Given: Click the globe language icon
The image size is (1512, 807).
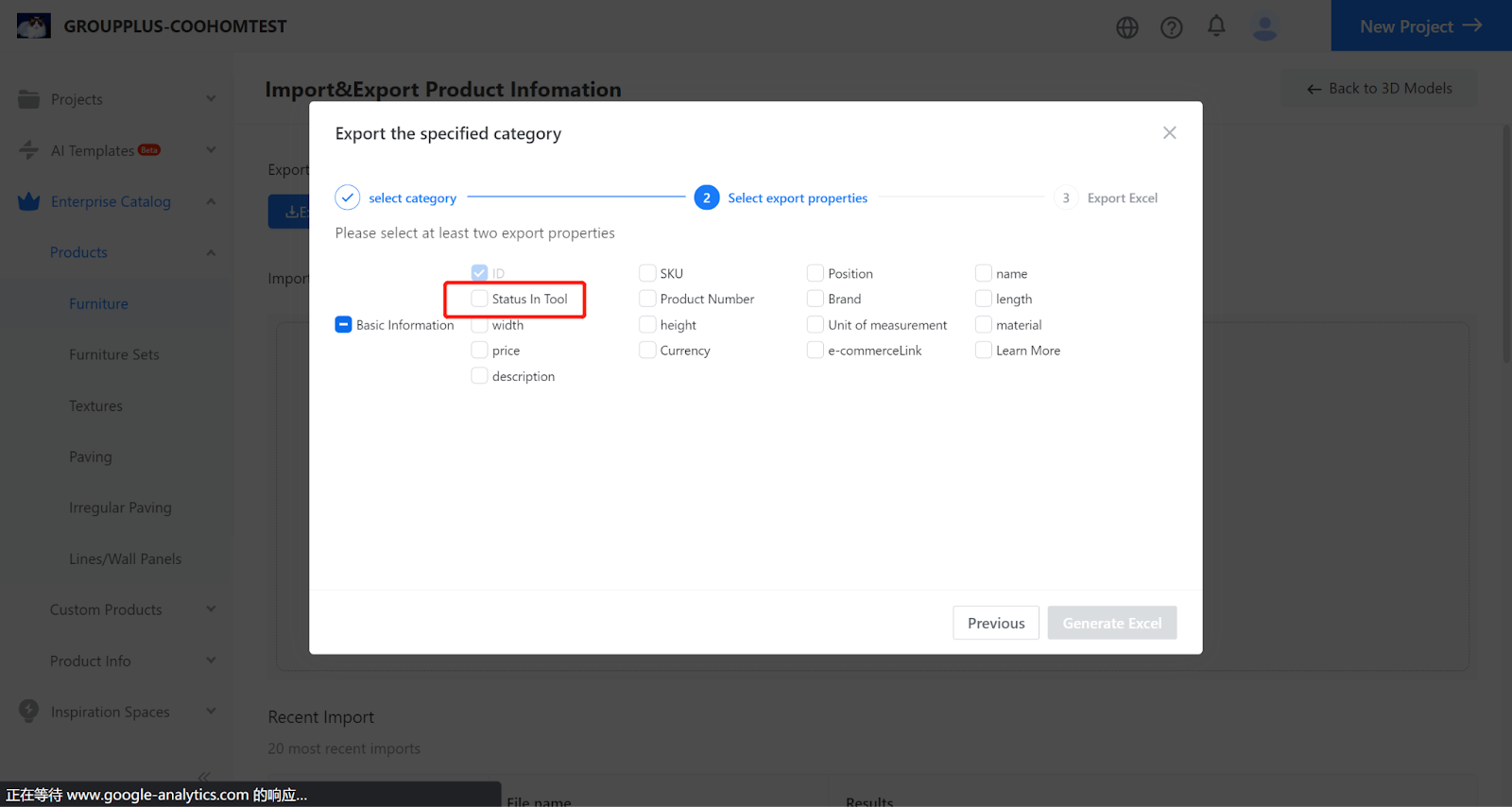Looking at the screenshot, I should tap(1126, 27).
